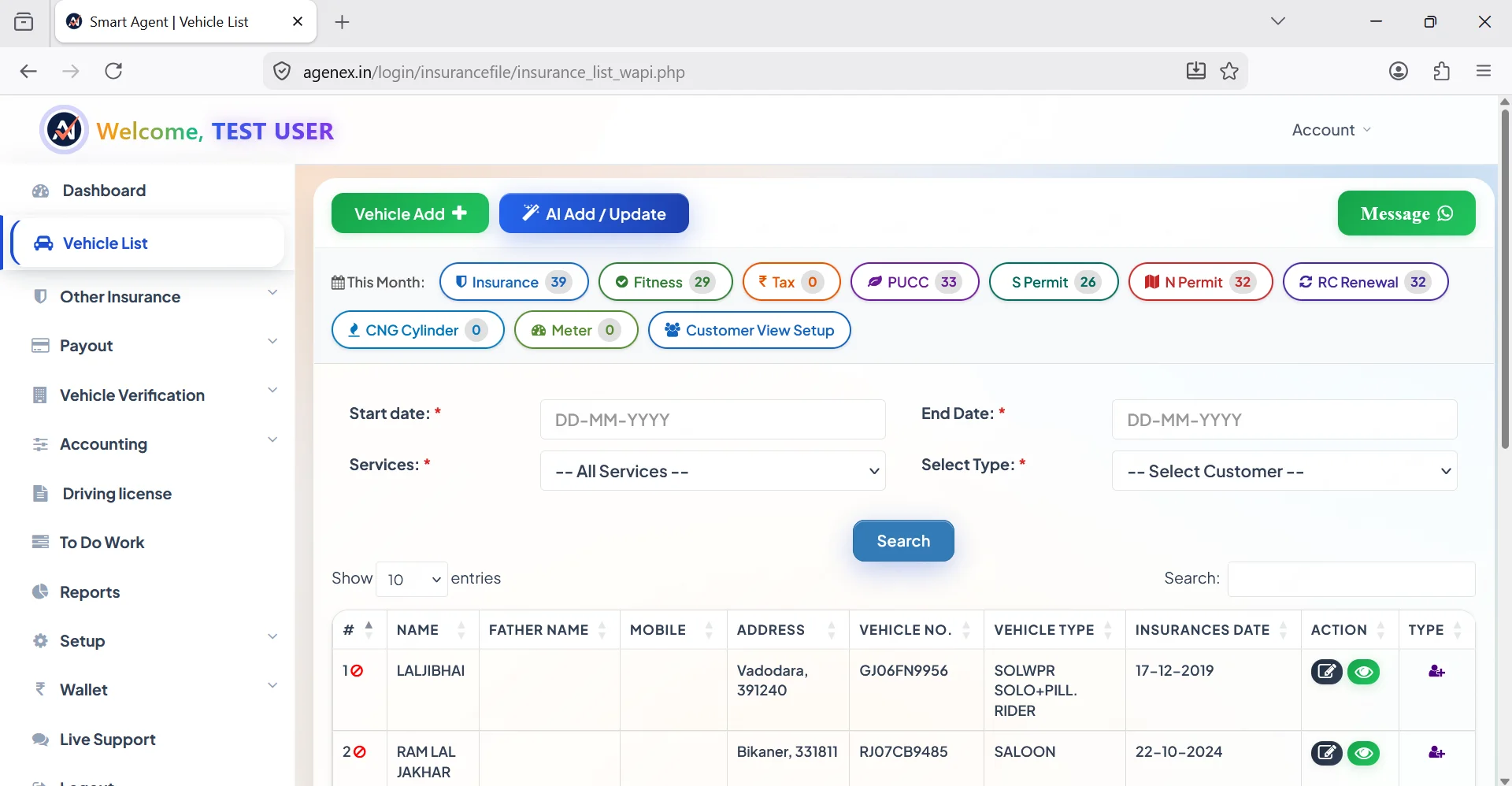The width and height of the screenshot is (1512, 786).
Task: Click the blue Search button
Action: (x=903, y=541)
